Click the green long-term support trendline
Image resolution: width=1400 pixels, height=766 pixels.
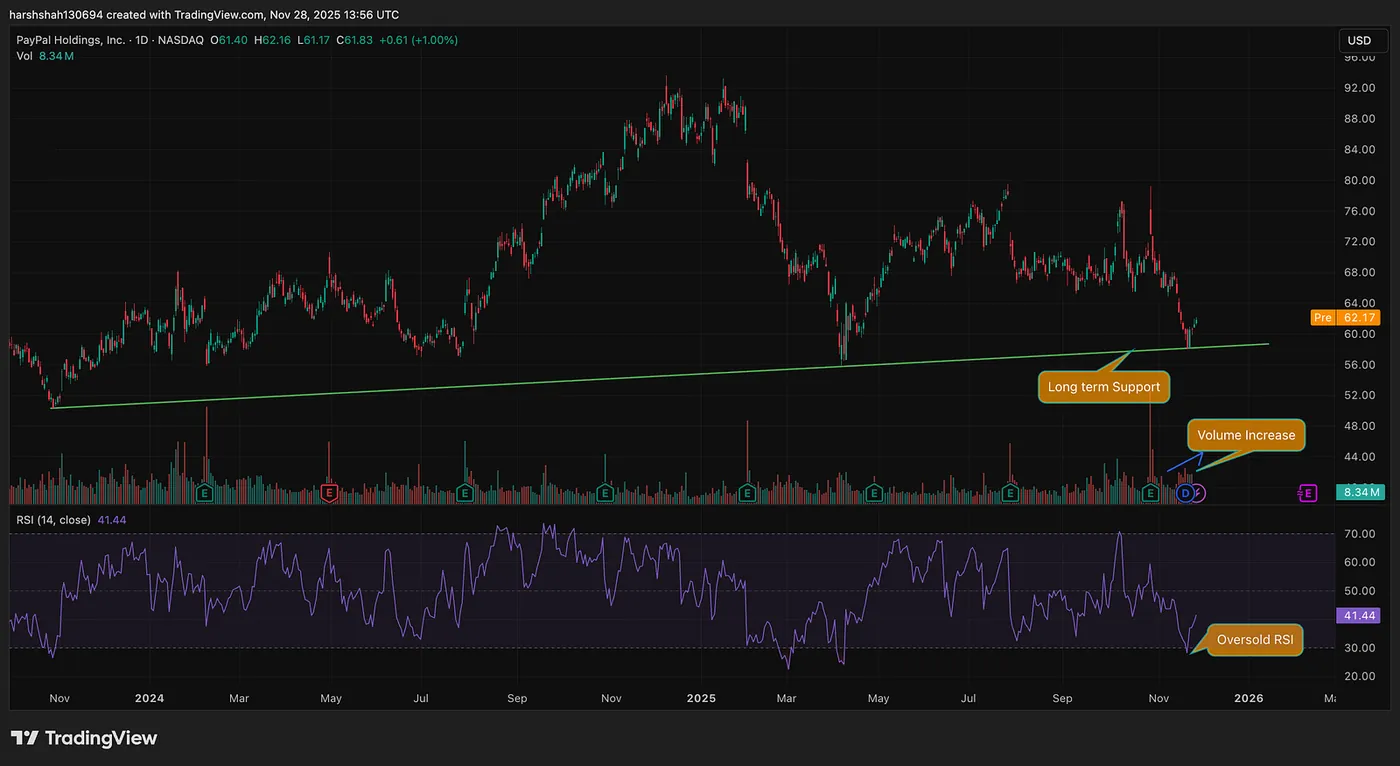click(x=660, y=376)
